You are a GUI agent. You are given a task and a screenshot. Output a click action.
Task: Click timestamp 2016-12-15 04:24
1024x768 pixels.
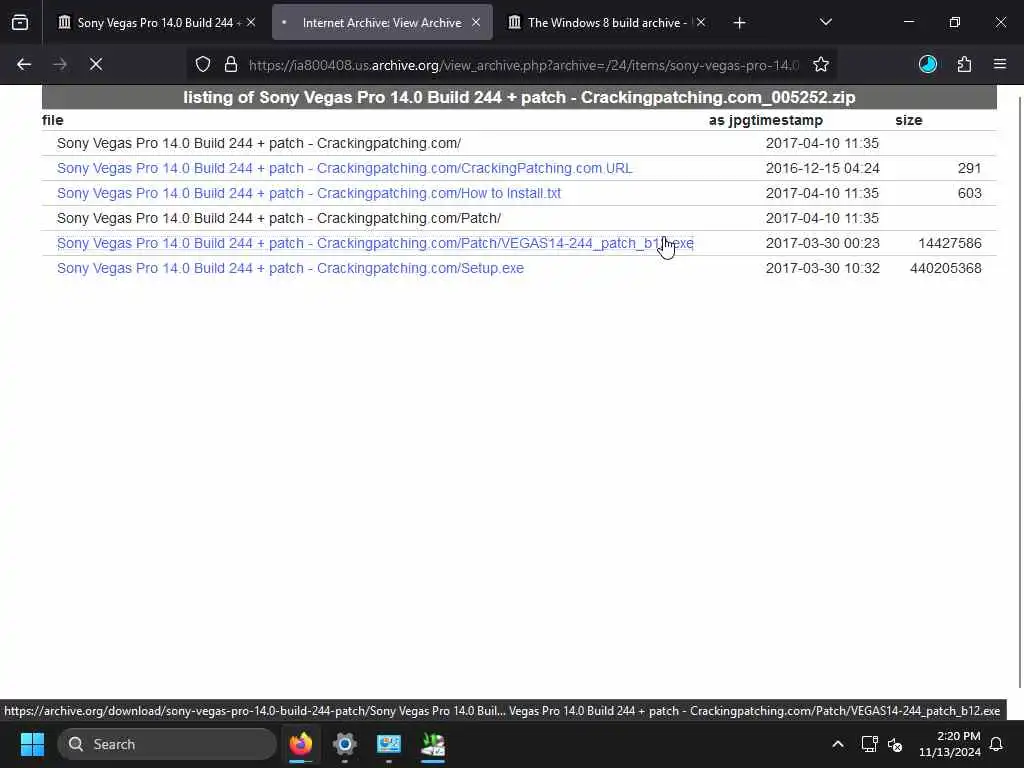[822, 168]
